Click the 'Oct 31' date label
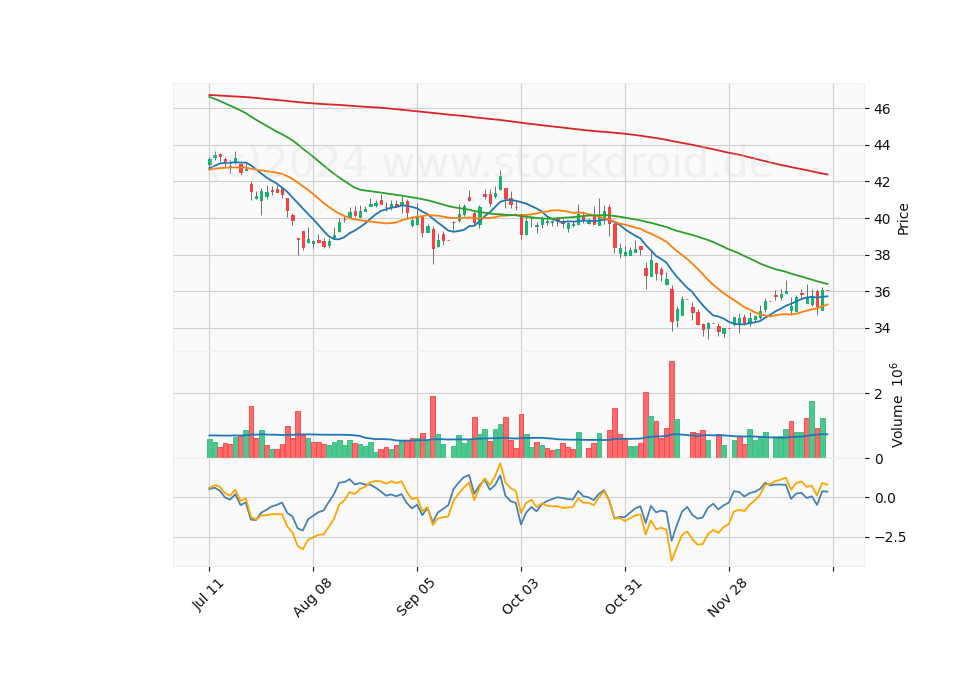 click(623, 596)
